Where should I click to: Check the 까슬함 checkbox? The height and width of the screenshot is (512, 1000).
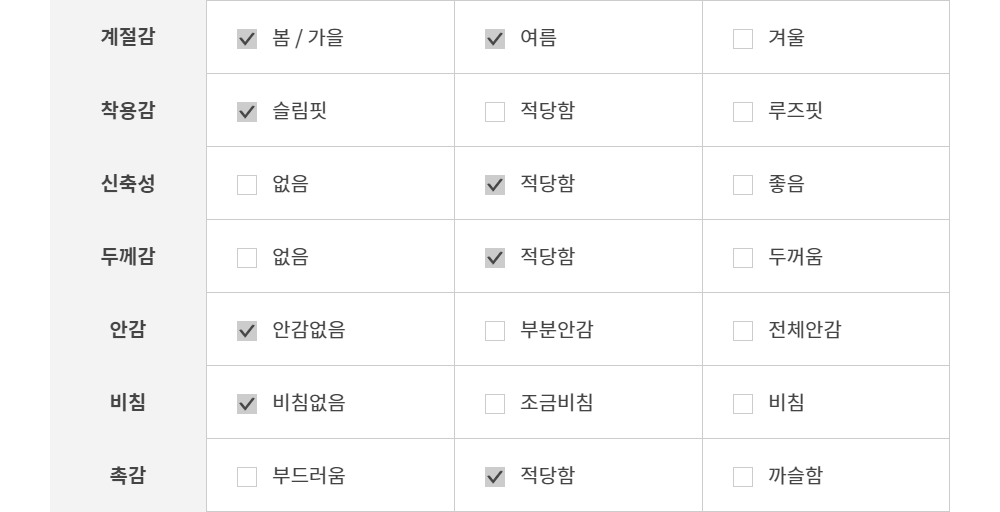743,477
